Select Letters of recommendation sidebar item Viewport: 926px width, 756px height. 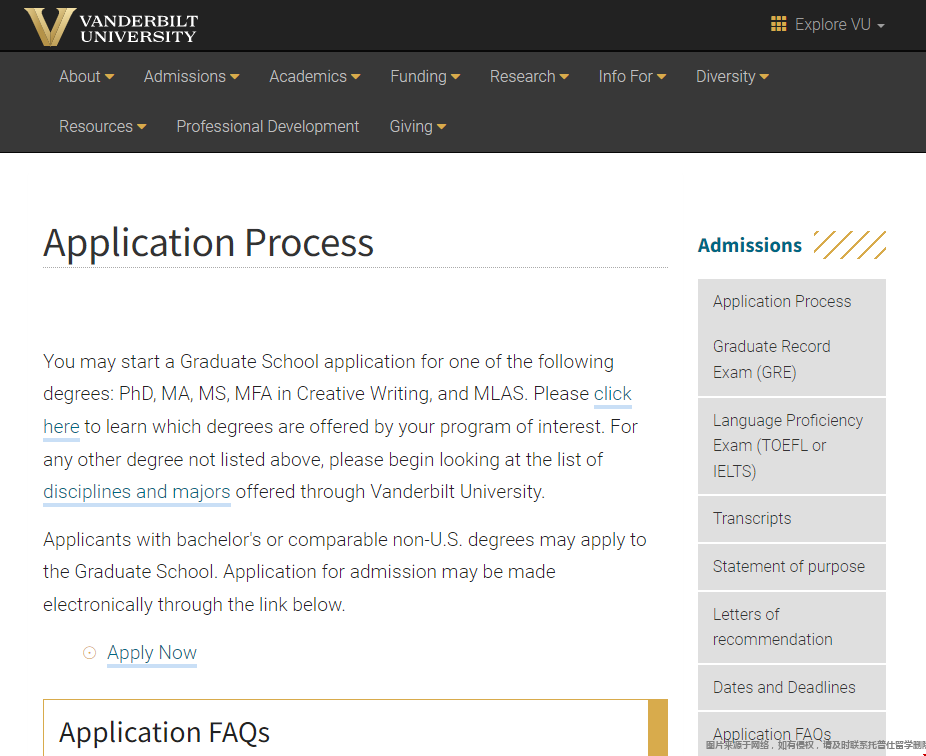tap(791, 627)
